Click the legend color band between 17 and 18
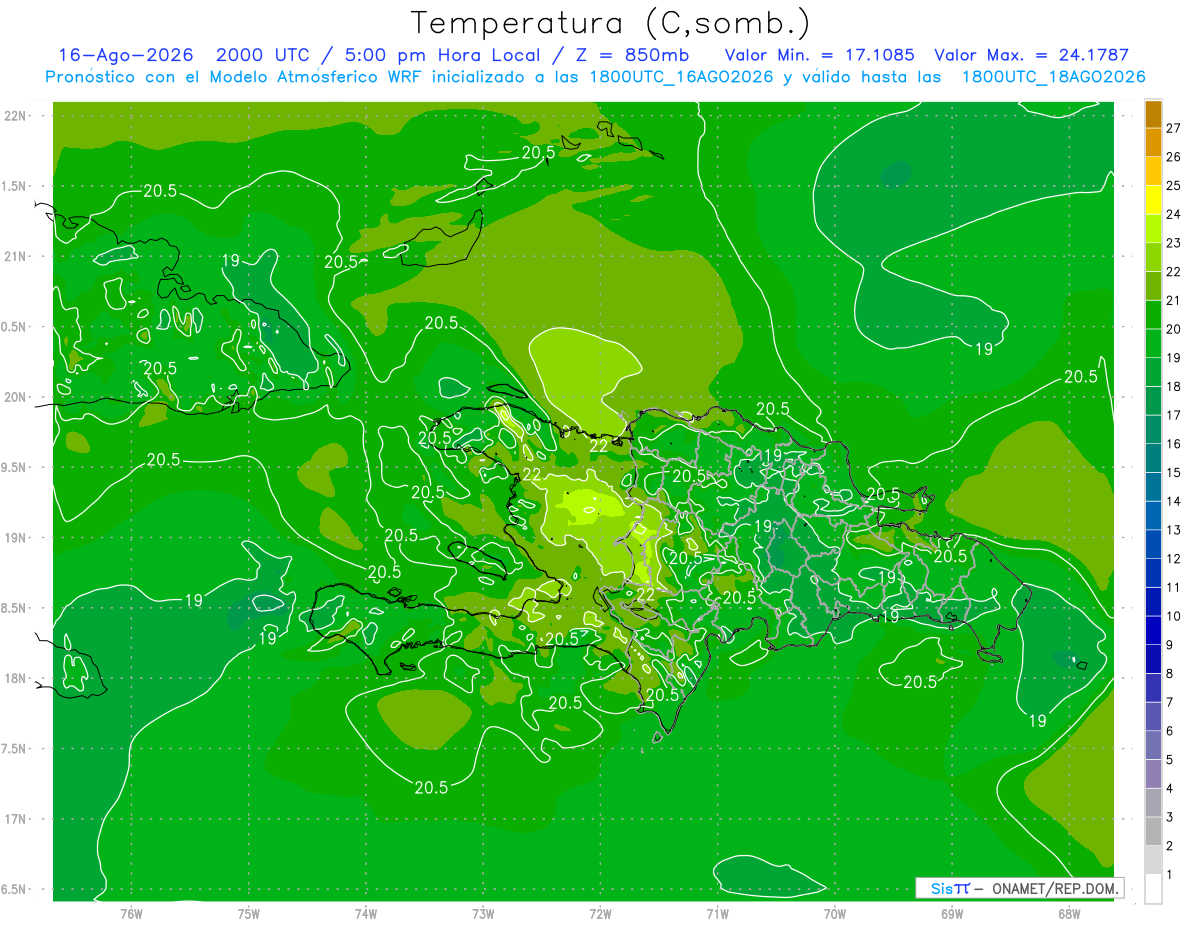This screenshot has width=1200, height=927. (1153, 401)
